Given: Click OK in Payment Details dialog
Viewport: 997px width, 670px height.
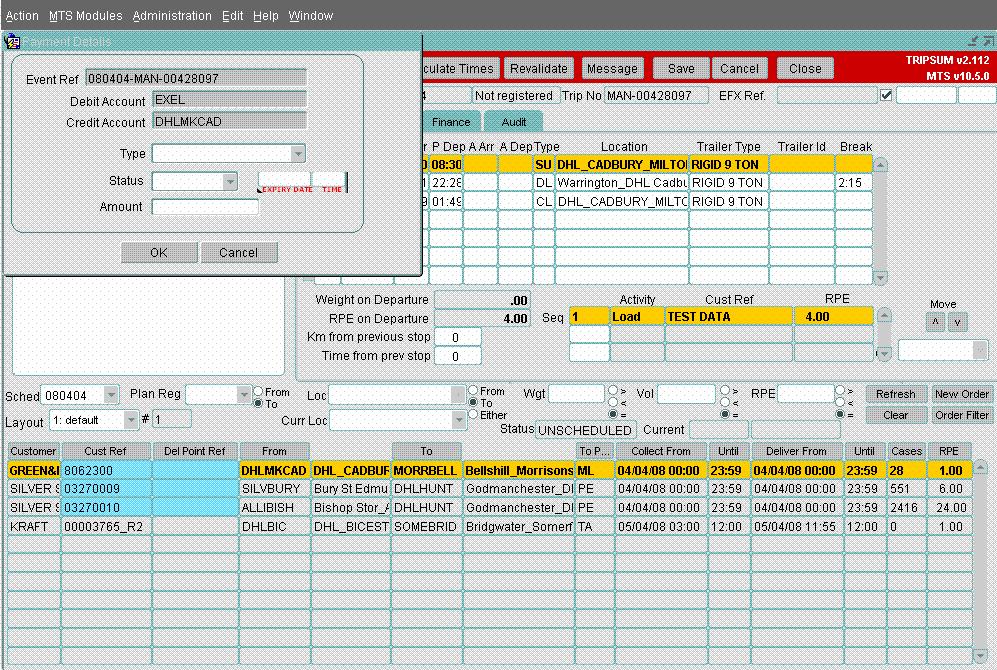Looking at the screenshot, I should tap(159, 252).
